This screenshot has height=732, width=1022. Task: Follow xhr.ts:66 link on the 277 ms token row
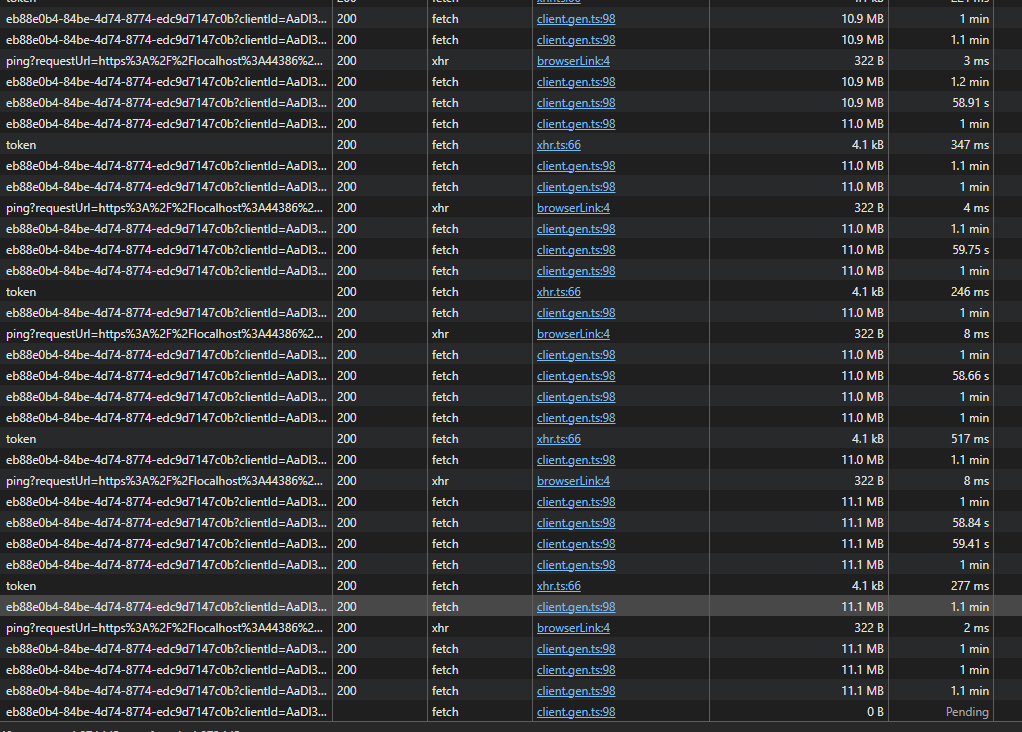coord(558,586)
